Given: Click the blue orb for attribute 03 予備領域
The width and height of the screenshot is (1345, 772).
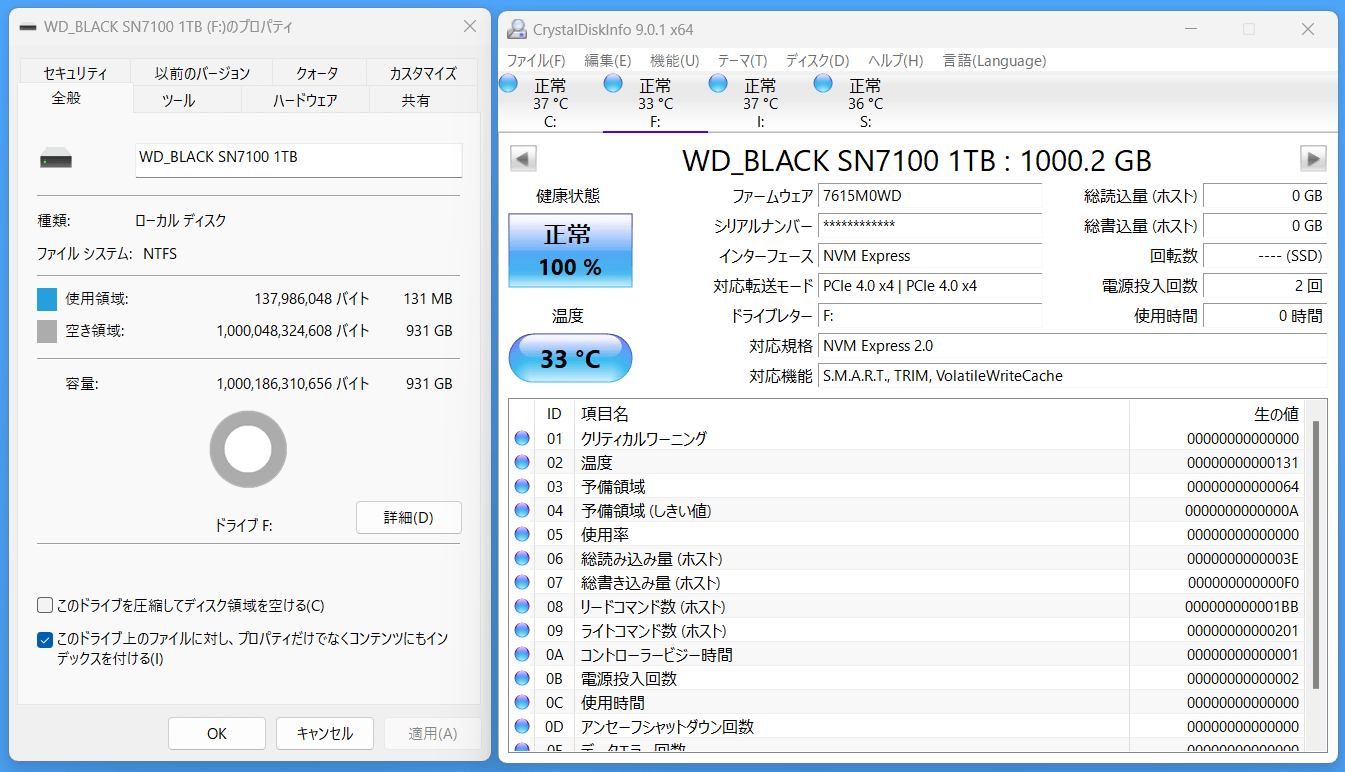Looking at the screenshot, I should [x=522, y=486].
